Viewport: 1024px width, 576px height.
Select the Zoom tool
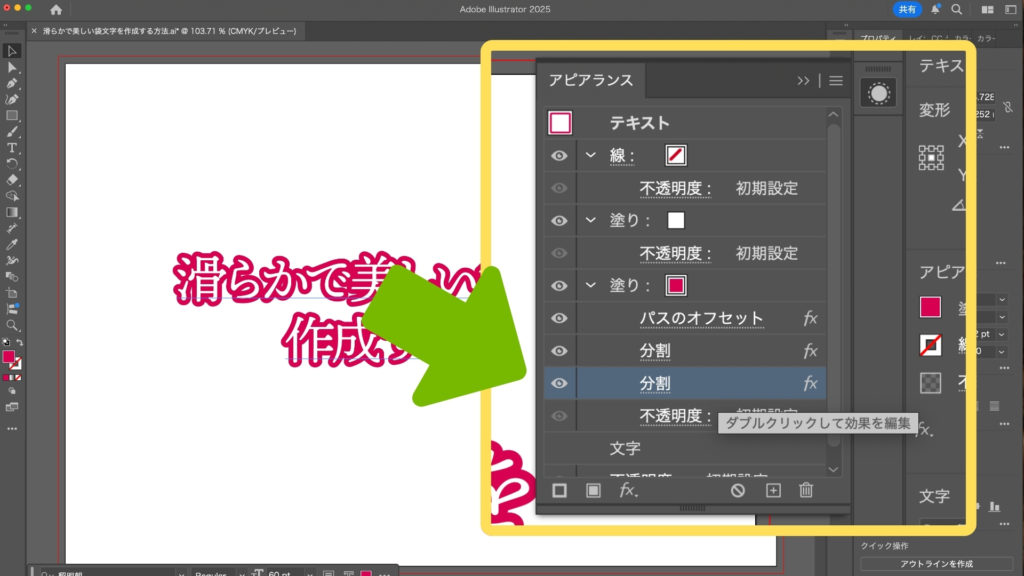coord(12,325)
